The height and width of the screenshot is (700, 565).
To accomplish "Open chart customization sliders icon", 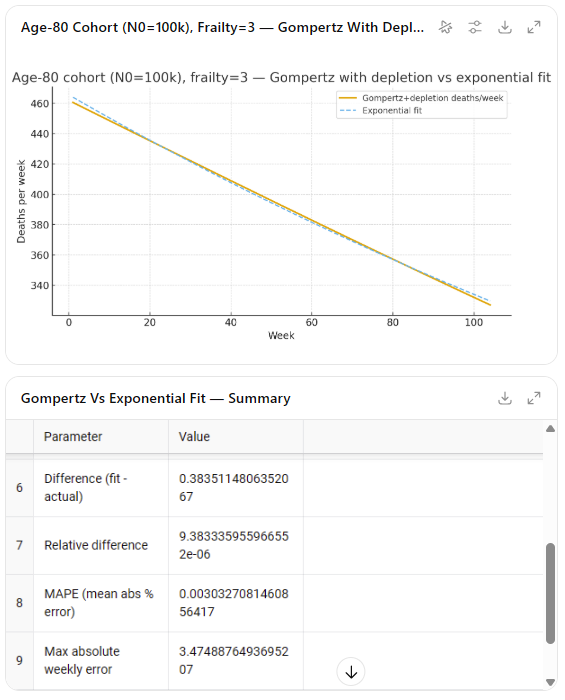I will (475, 27).
